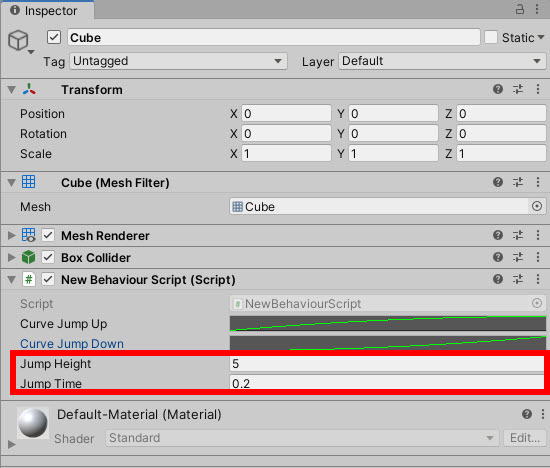Toggle the Box Collider enabled checkbox
Screen dimensions: 550x468
click(48, 257)
